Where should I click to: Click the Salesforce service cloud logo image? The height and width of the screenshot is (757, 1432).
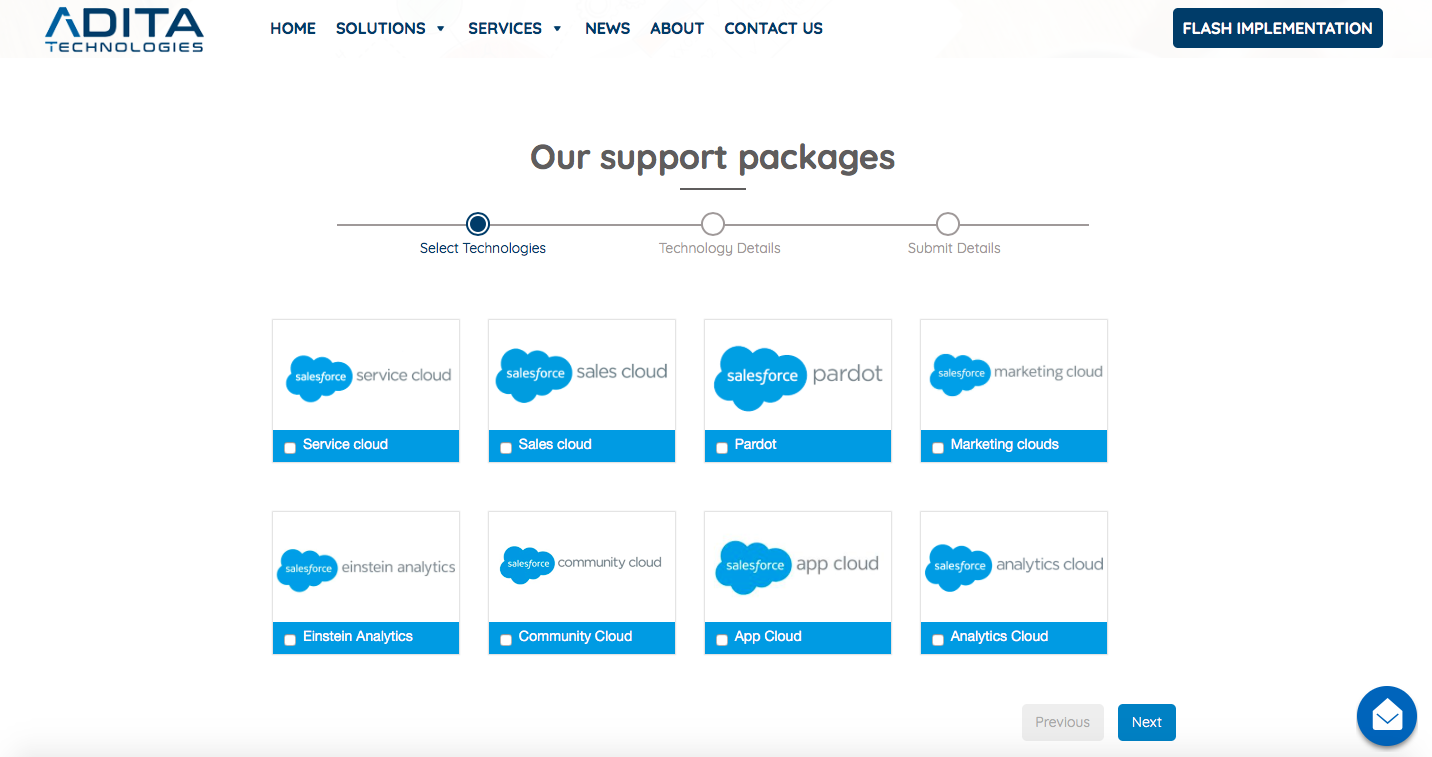(368, 378)
